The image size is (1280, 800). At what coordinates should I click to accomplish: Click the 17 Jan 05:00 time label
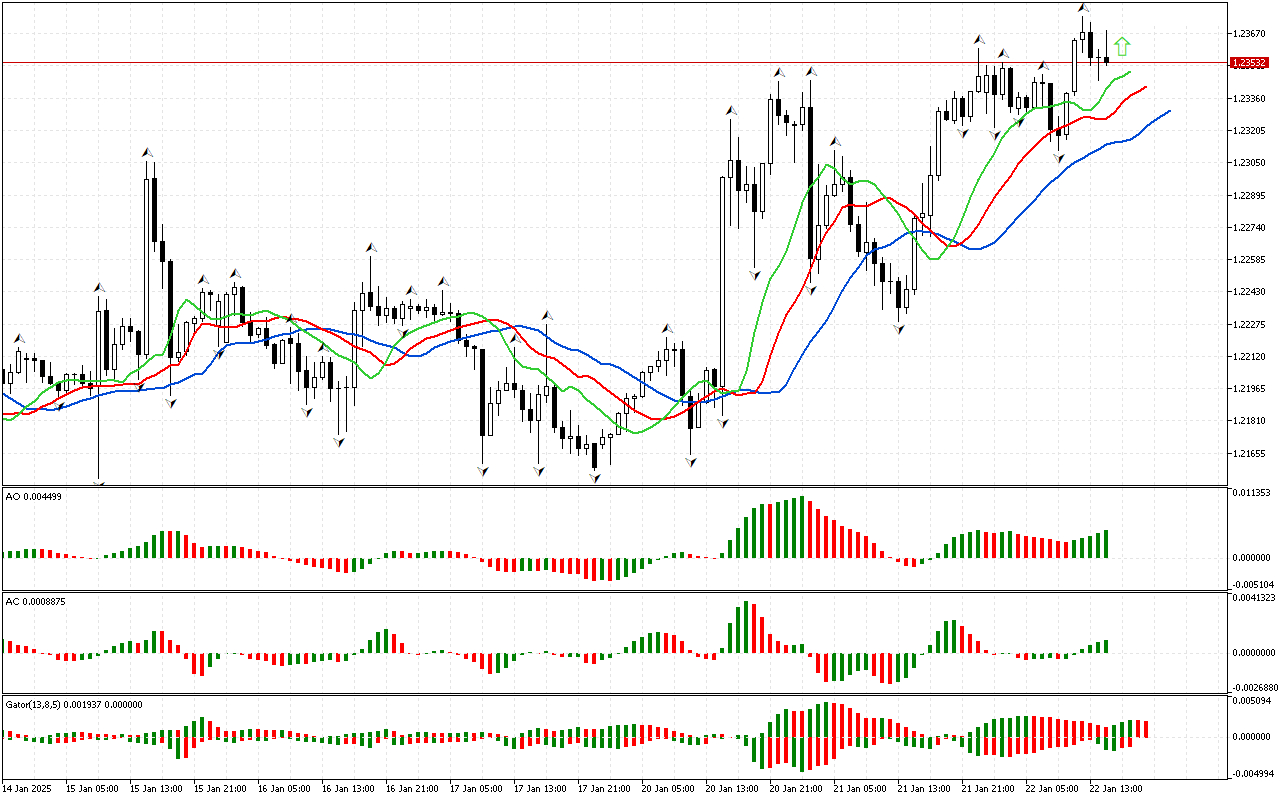(477, 788)
